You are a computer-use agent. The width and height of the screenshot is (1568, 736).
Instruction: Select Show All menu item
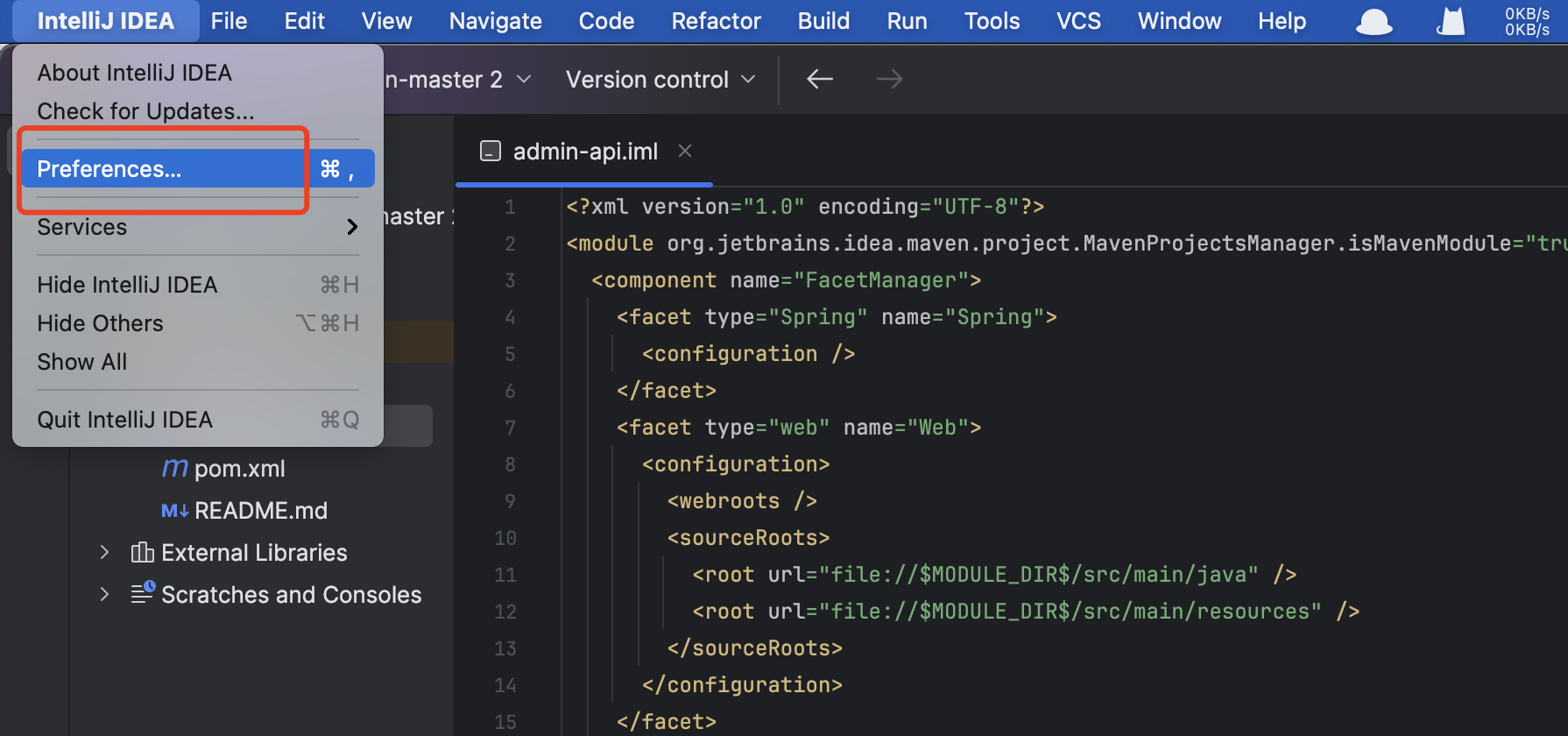(198, 362)
